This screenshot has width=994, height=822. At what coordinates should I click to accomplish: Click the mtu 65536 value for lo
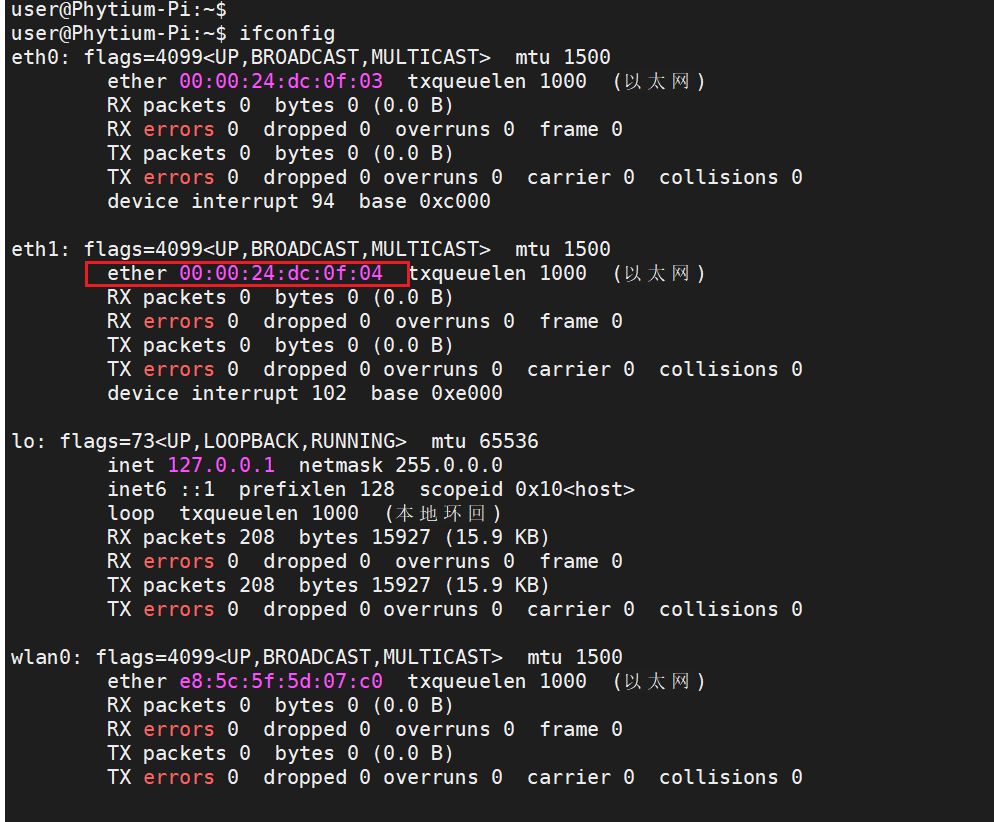coord(485,441)
